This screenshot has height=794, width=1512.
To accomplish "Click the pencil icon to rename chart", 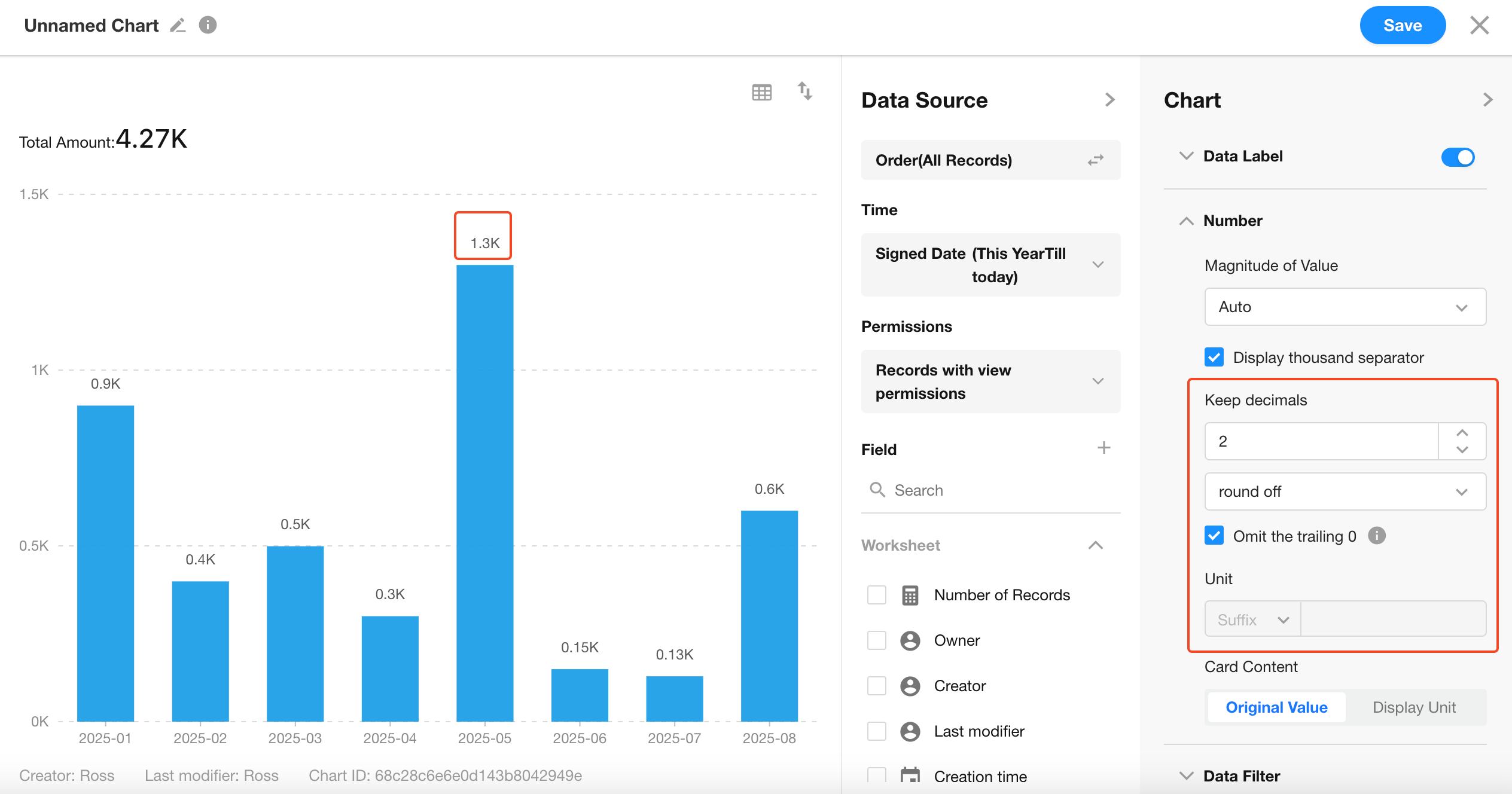I will (x=178, y=26).
